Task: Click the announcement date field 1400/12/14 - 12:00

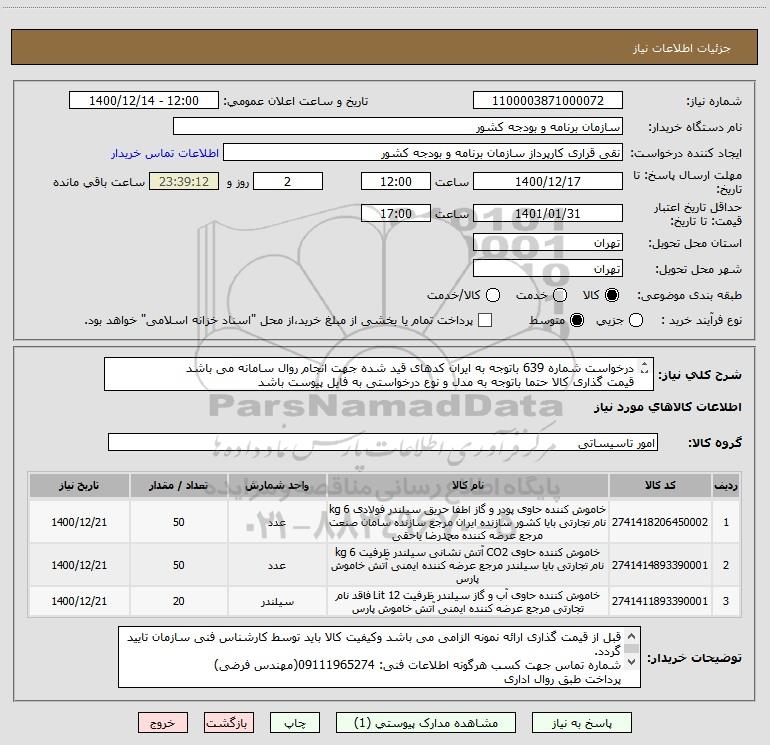Action: 144,101
